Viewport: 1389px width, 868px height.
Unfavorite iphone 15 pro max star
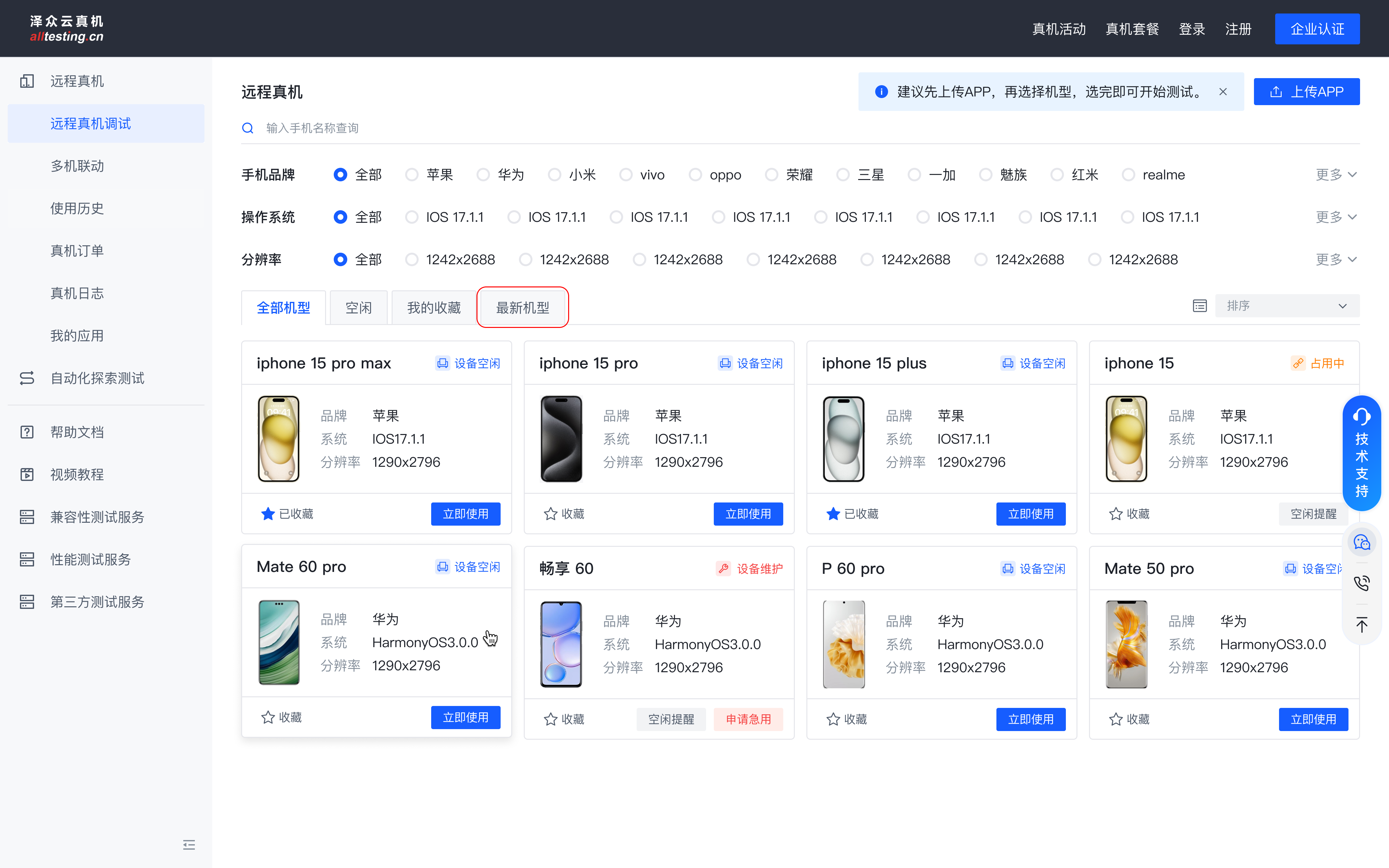268,514
